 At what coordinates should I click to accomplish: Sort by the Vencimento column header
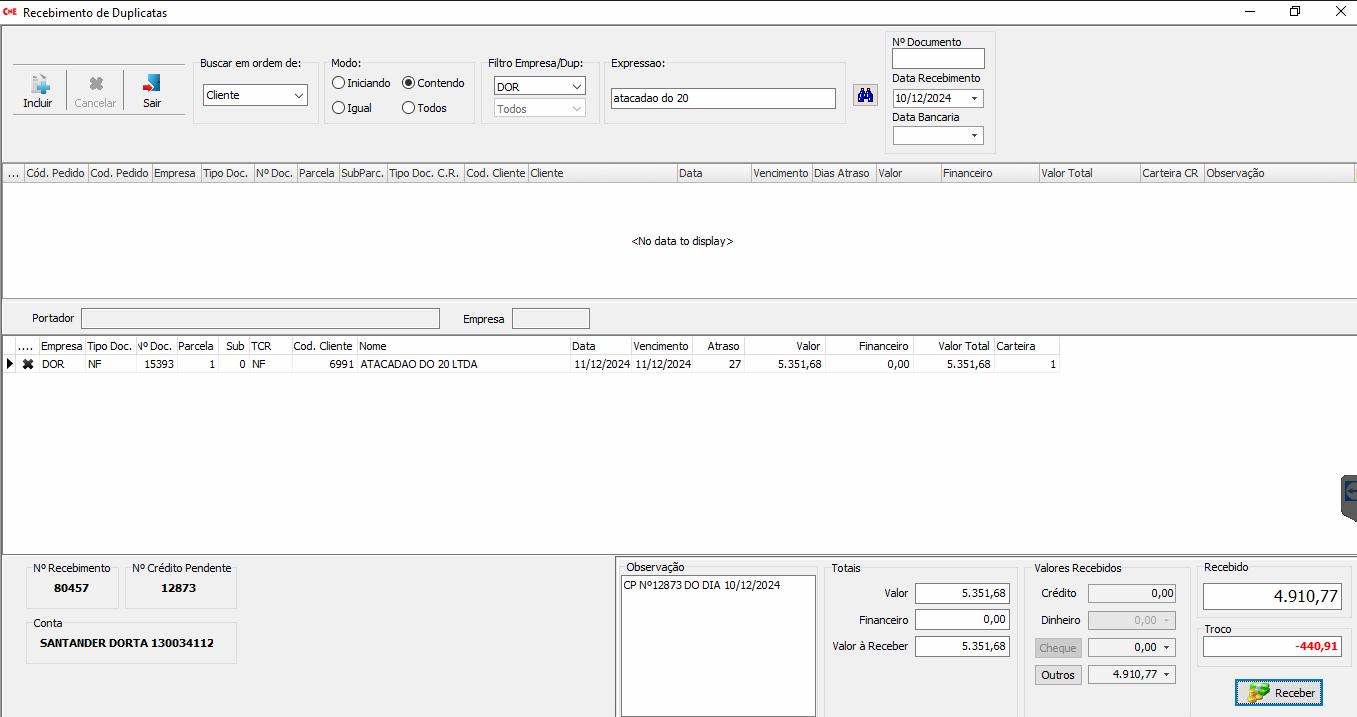tap(780, 173)
